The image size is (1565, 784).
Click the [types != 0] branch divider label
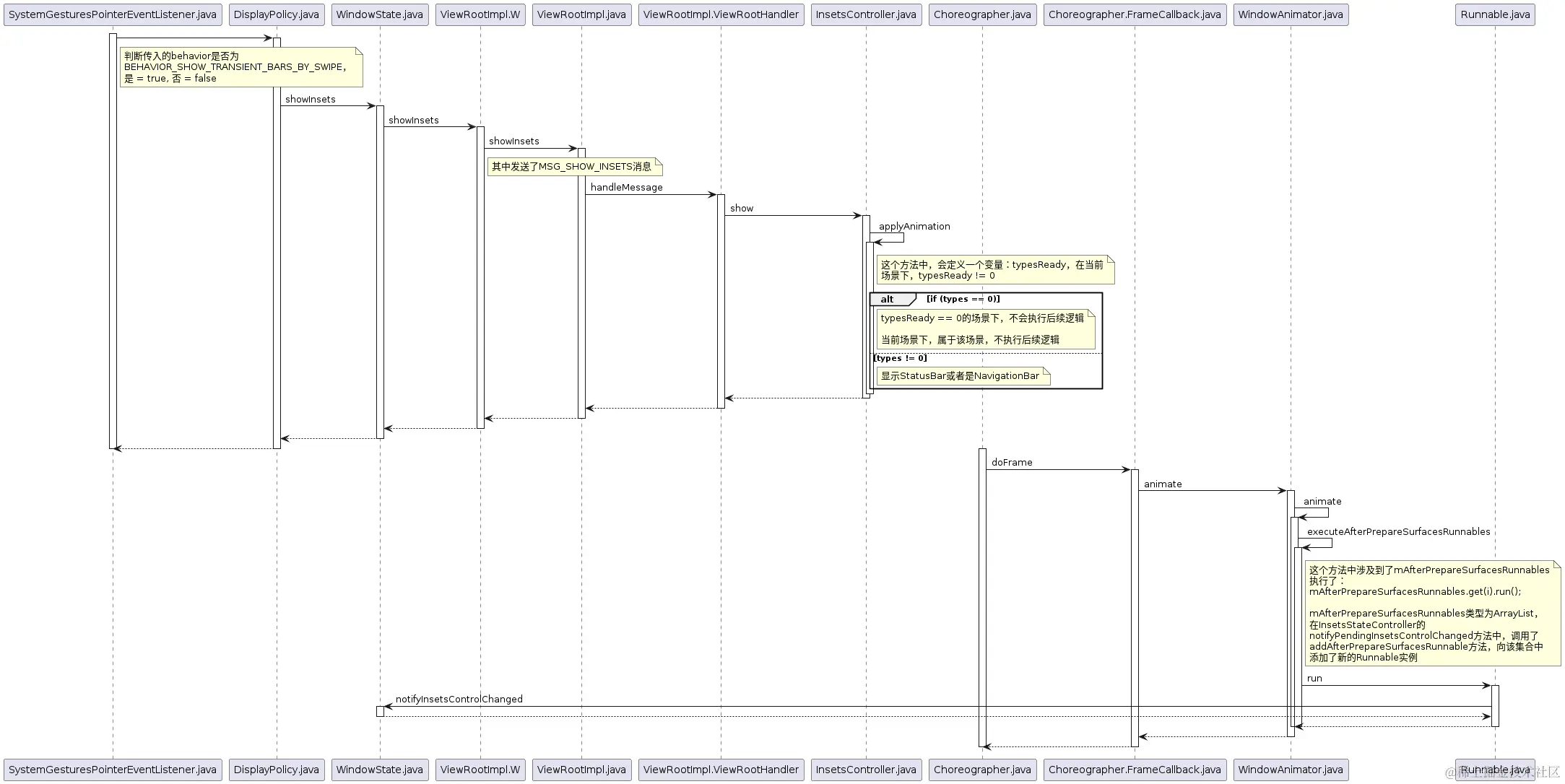point(900,358)
